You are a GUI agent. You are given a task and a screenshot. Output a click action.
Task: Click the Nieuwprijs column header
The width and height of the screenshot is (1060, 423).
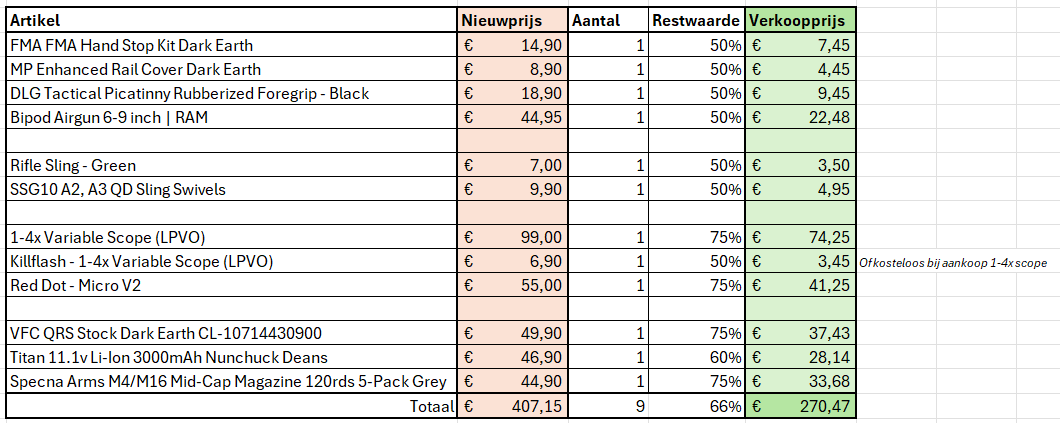coord(513,21)
